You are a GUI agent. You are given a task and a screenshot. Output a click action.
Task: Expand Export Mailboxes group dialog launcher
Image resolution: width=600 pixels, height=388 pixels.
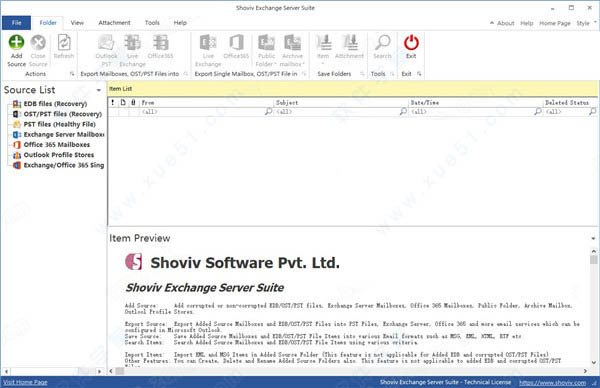186,74
